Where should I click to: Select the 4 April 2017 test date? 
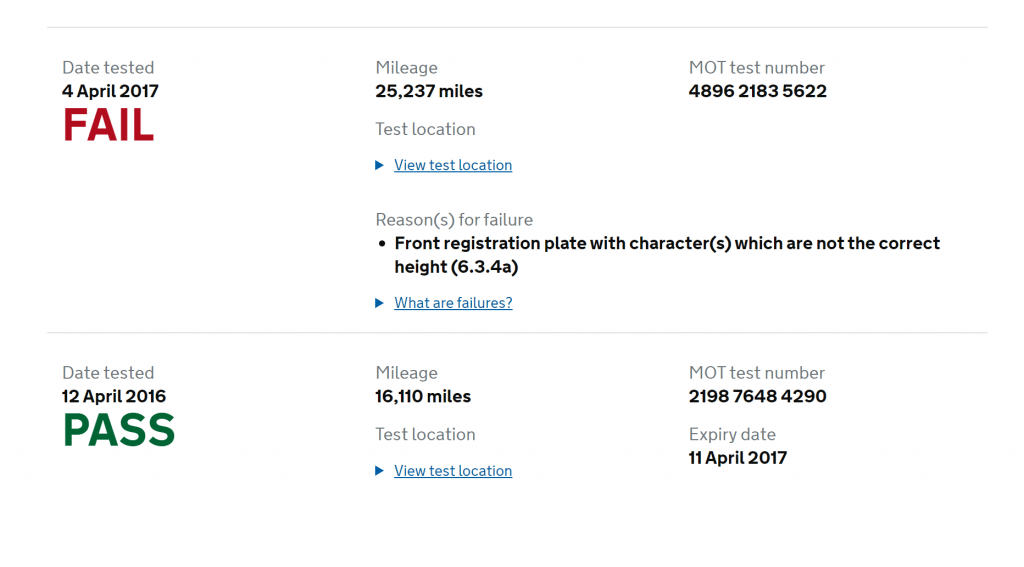110,91
